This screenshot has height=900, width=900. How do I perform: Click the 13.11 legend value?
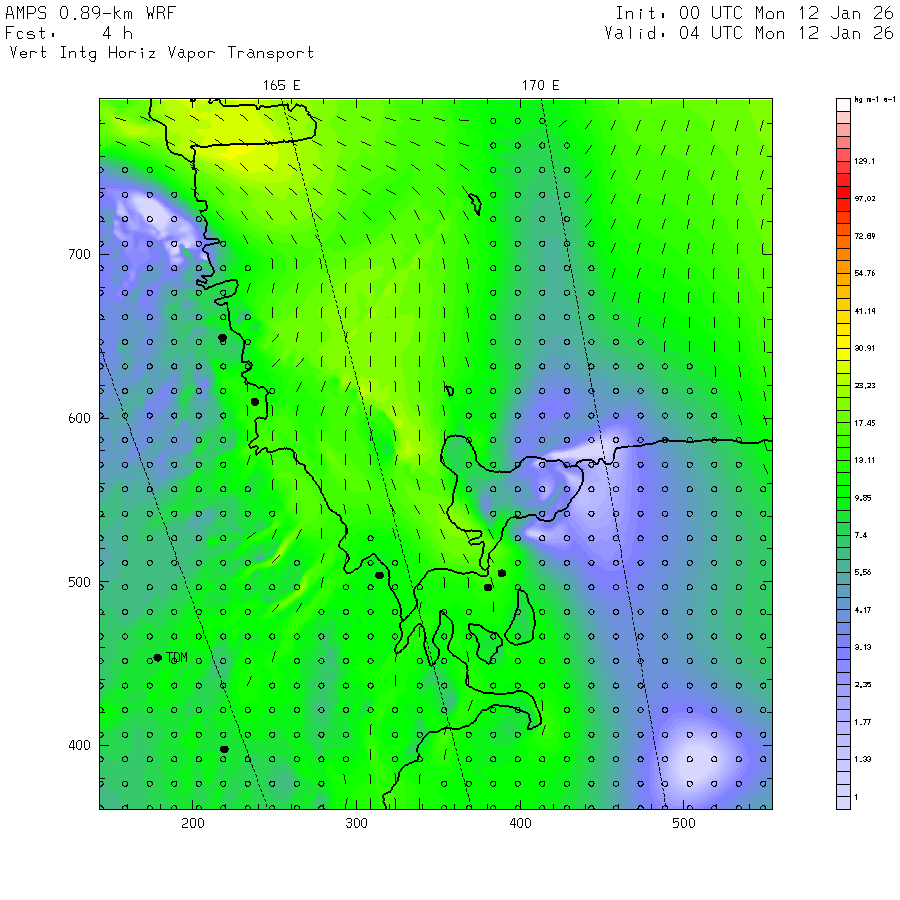[x=864, y=460]
